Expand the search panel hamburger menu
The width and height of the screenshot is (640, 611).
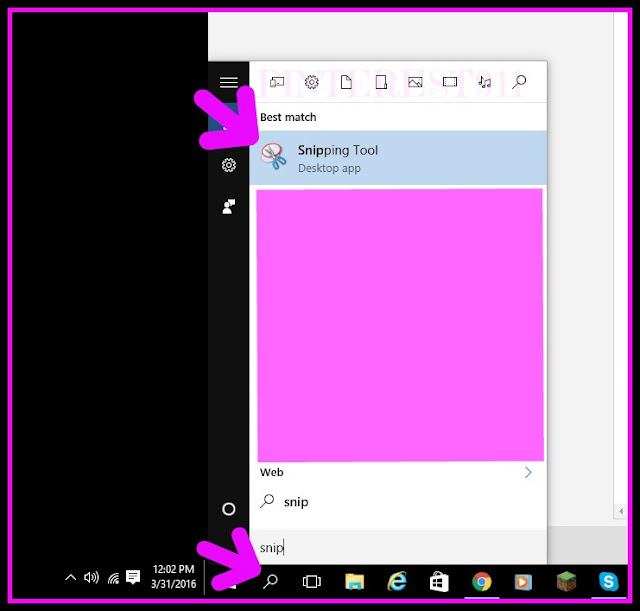pos(229,82)
